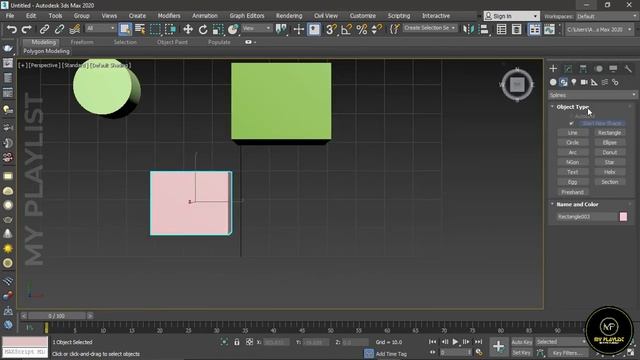640x360 pixels.
Task: Click the Align tool icon
Action: [484, 29]
